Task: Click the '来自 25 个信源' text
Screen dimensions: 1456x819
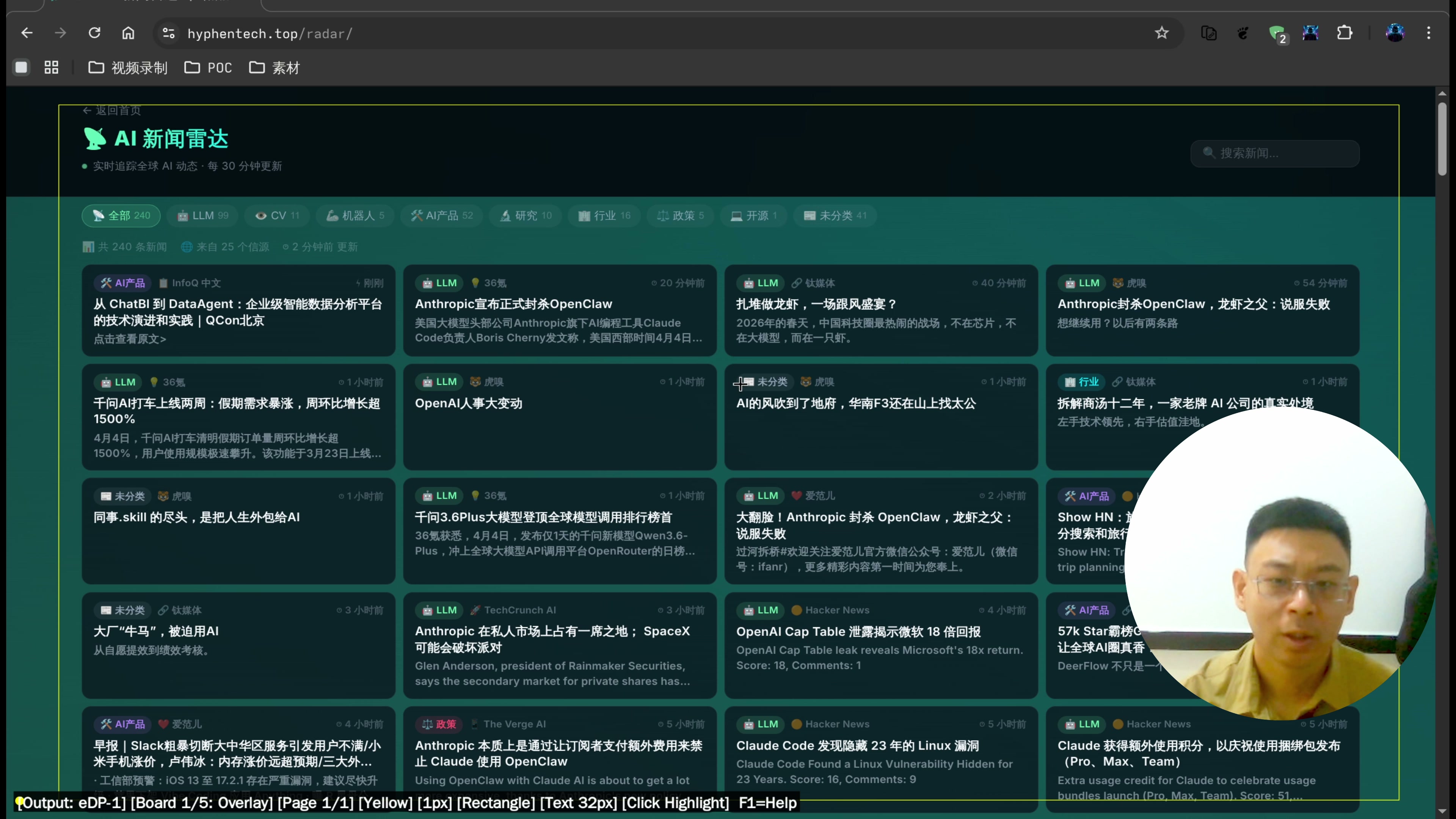Action: click(225, 247)
